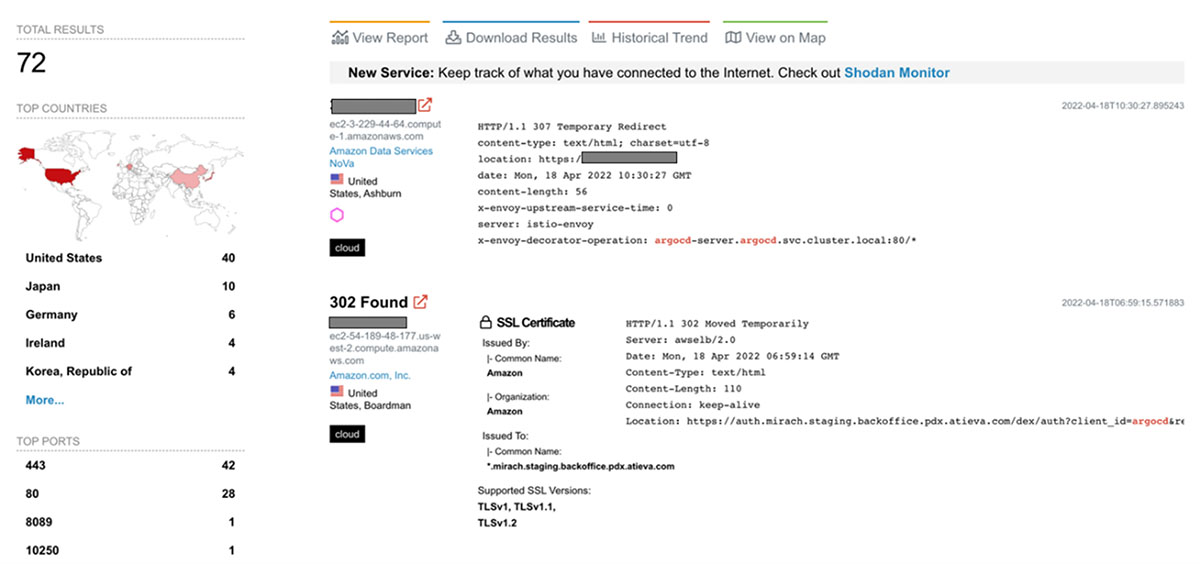Click the SSL Certificate padlock icon

(486, 323)
